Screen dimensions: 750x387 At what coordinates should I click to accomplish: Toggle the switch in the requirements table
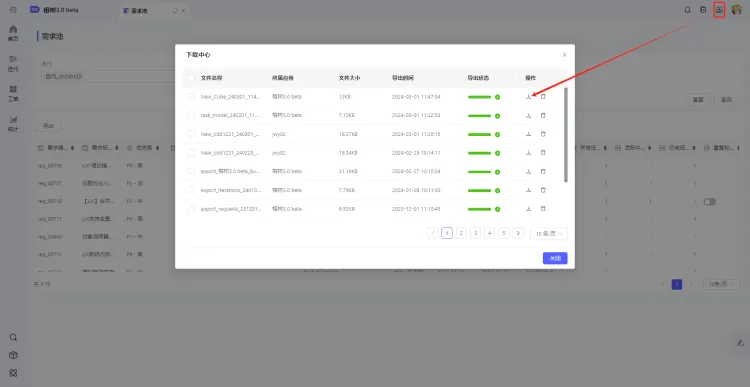point(709,202)
